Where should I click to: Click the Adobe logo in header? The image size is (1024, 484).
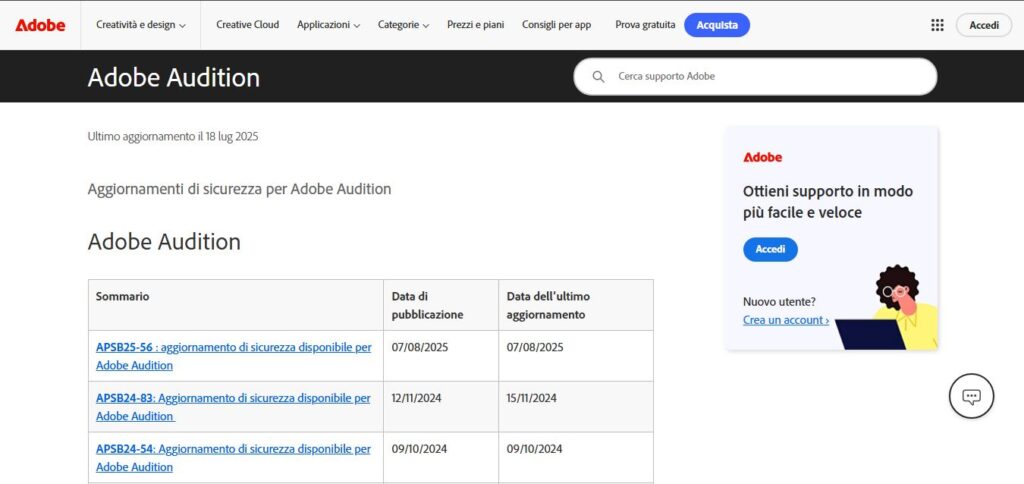click(x=40, y=25)
